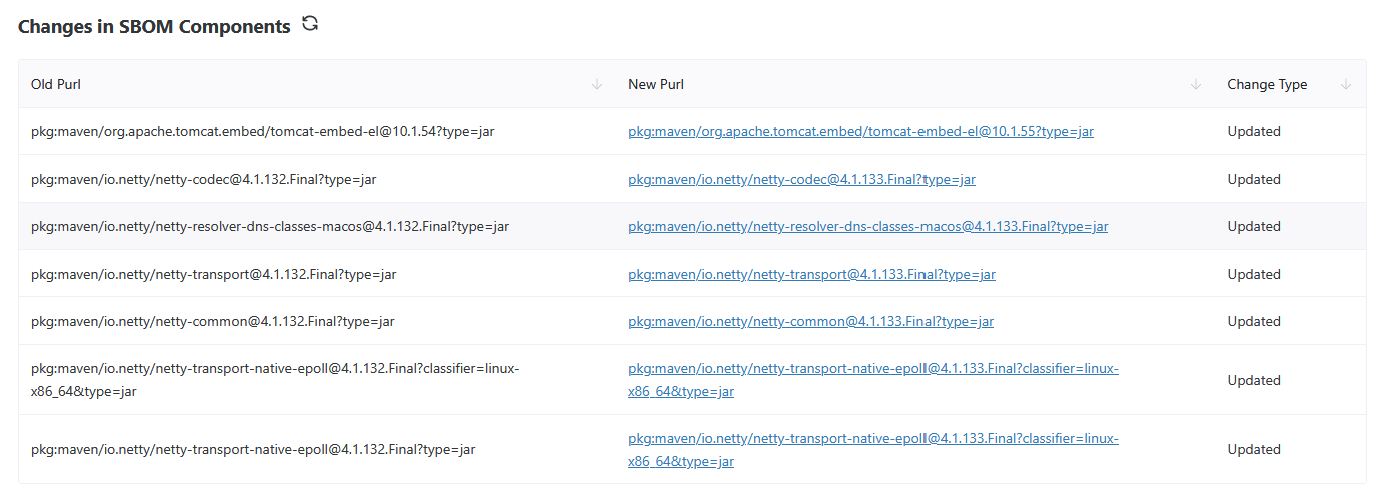This screenshot has height=490, width=1387.
Task: Sort by Old Purl arrow icon
Action: tap(597, 84)
